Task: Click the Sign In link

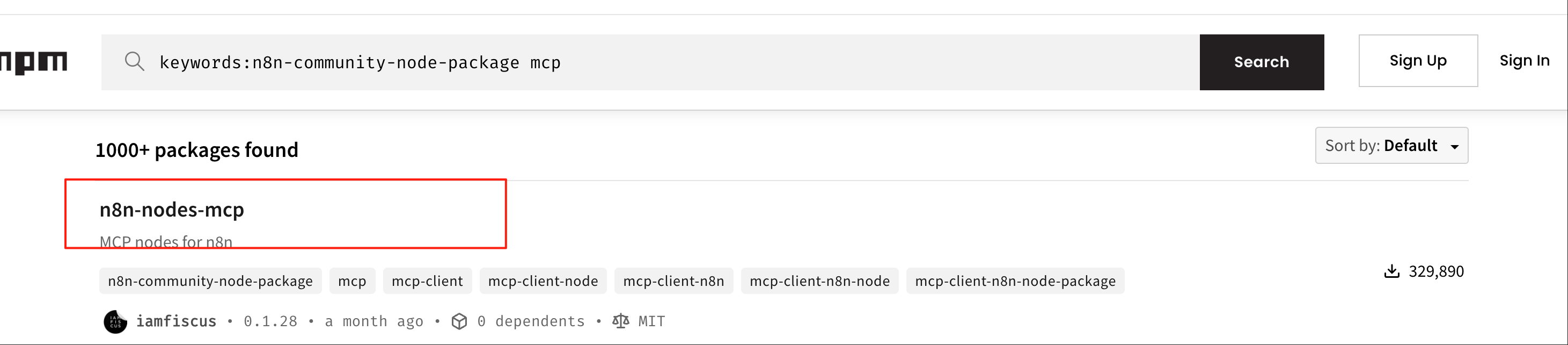Action: tap(1525, 60)
